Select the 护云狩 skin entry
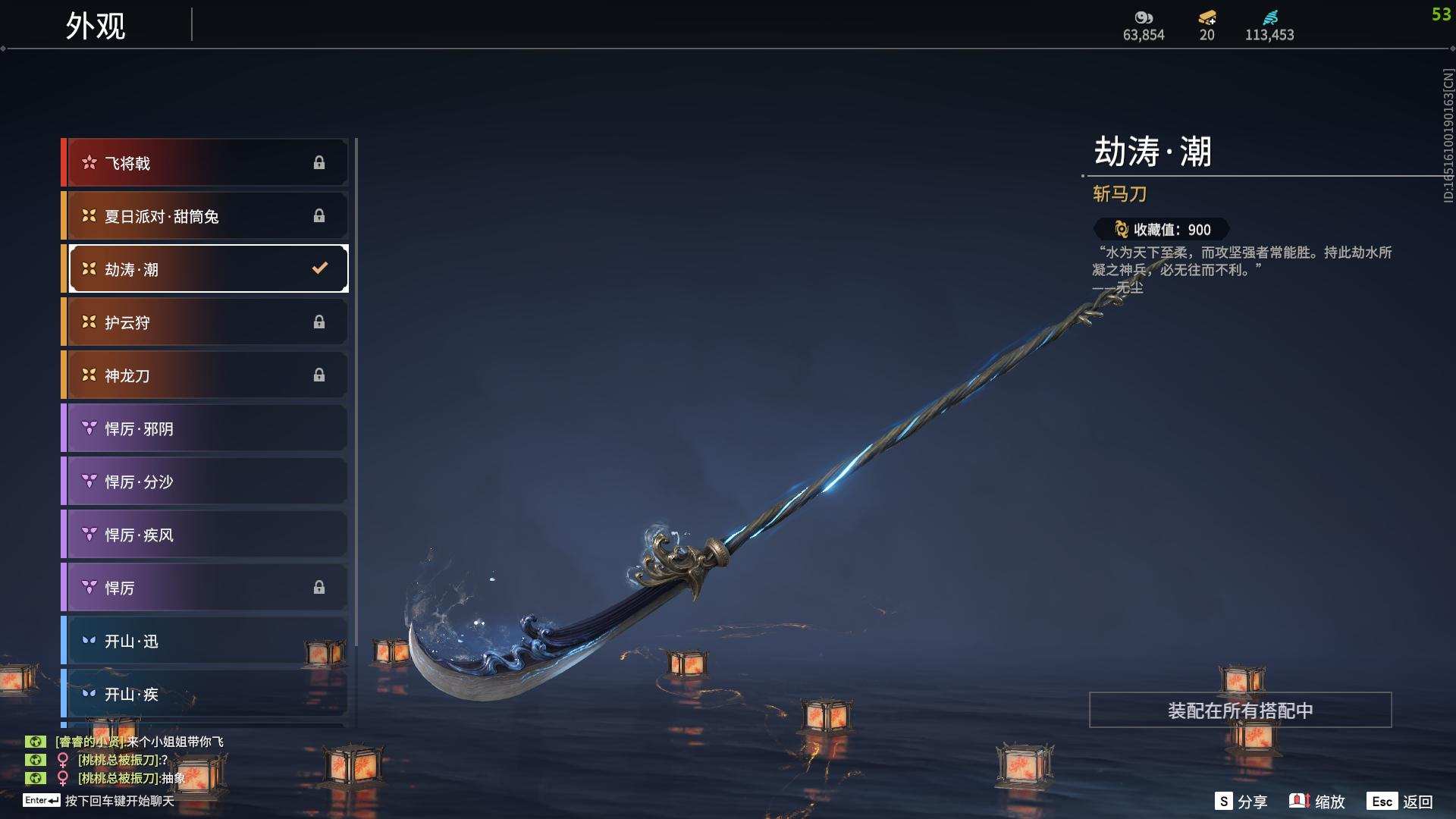This screenshot has width=1456, height=819. pyautogui.click(x=205, y=322)
